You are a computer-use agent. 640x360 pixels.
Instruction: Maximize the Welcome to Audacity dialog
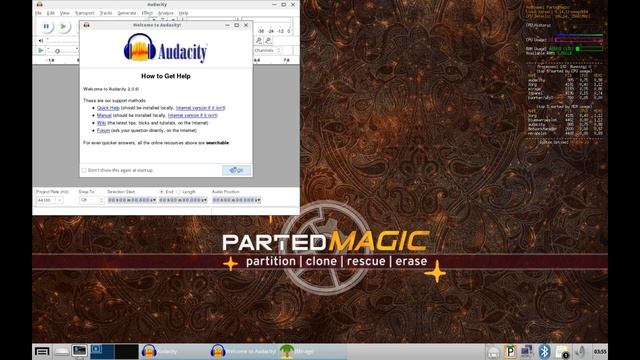click(x=237, y=25)
